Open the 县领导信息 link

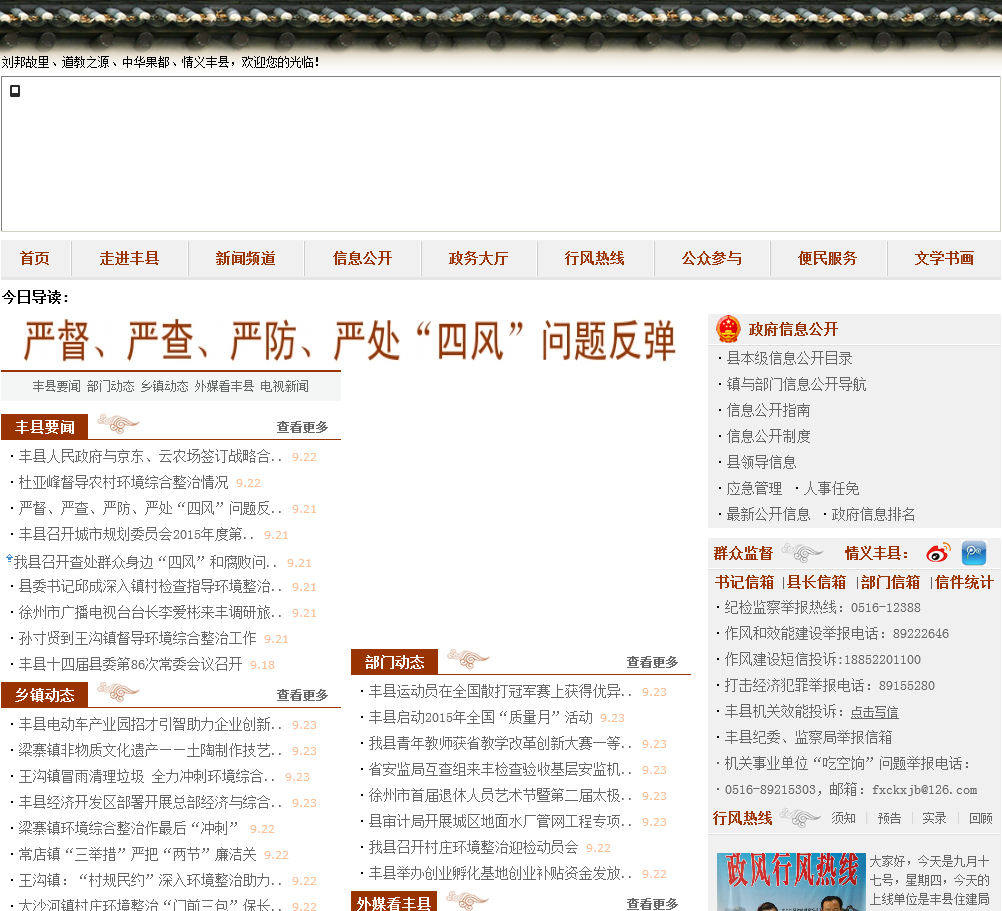point(762,462)
